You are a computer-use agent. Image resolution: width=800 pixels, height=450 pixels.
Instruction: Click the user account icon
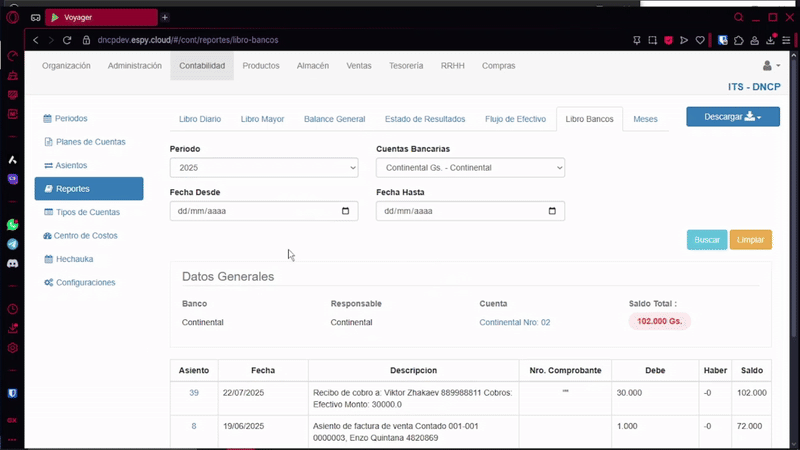pos(768,65)
